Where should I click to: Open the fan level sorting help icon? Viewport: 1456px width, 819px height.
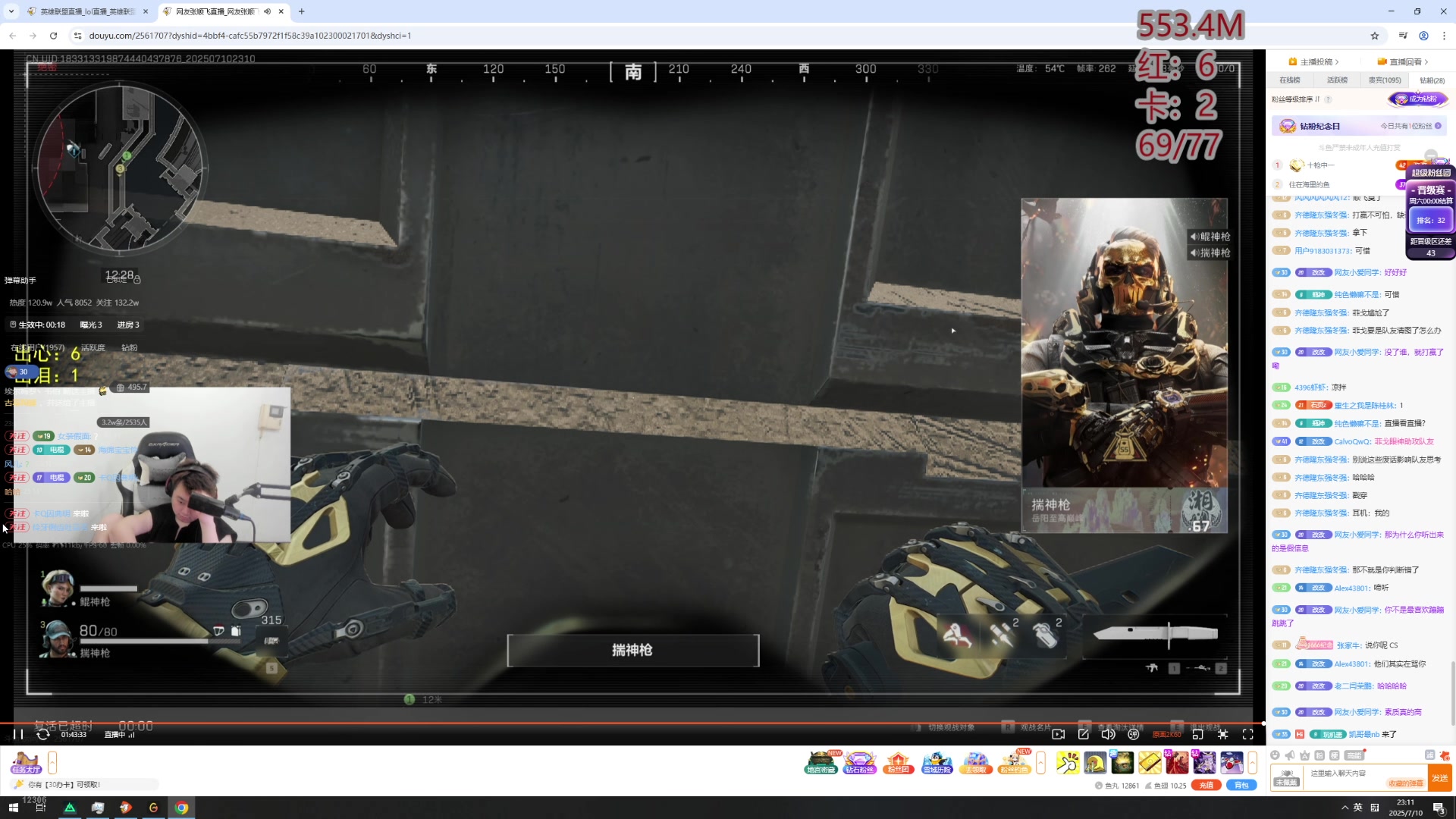click(1328, 99)
